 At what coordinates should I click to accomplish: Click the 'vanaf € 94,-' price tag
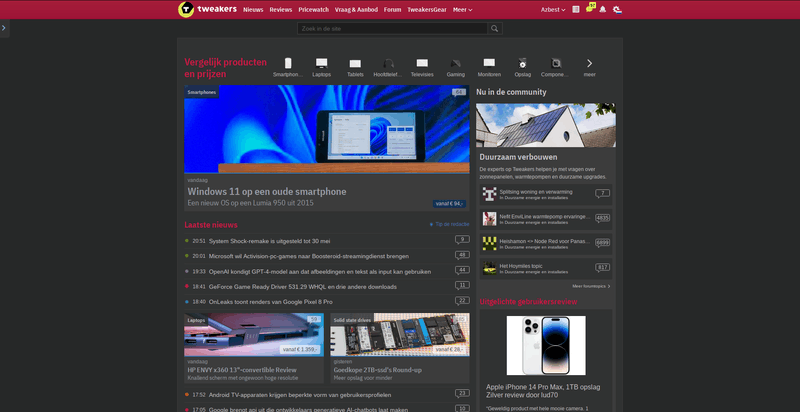(449, 203)
